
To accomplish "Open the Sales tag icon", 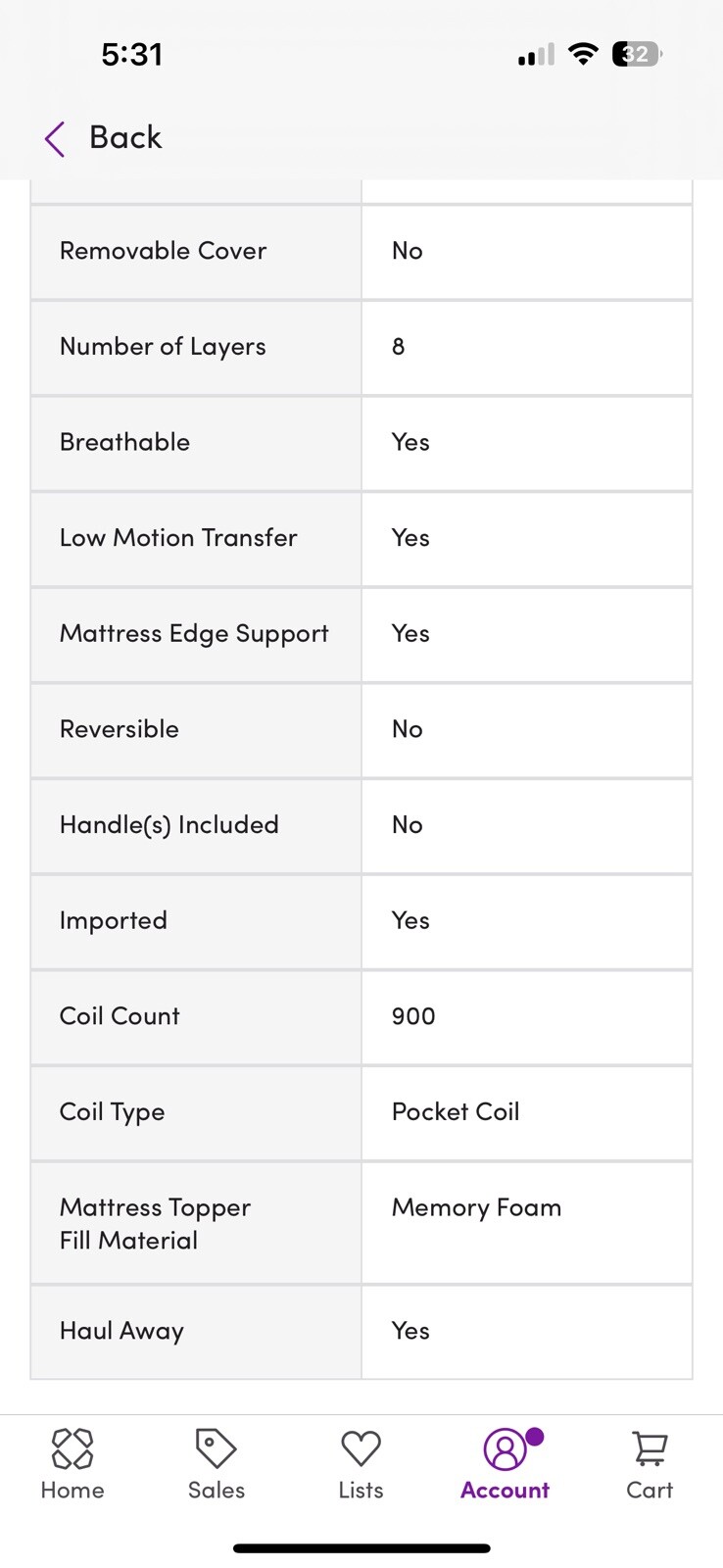I will coord(216,1448).
